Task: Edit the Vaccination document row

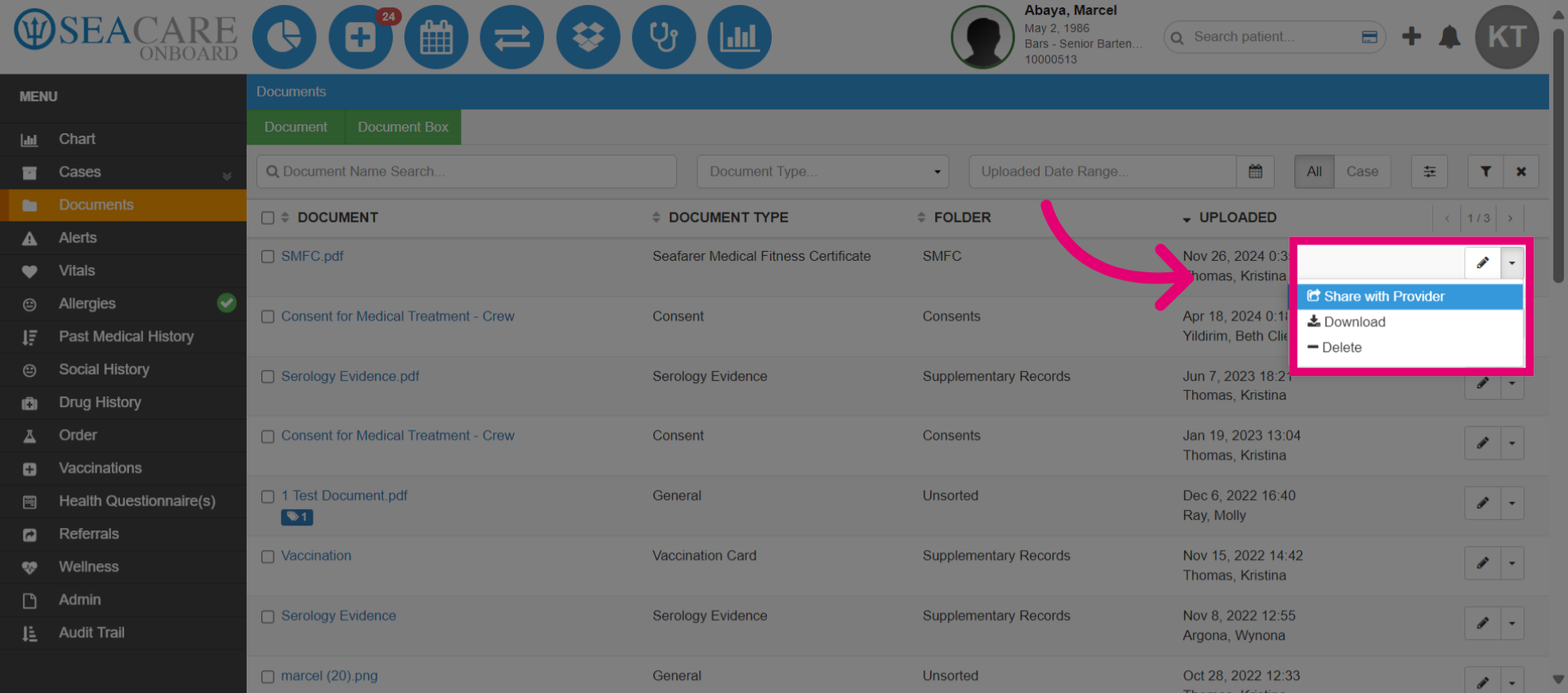Action: point(1482,563)
